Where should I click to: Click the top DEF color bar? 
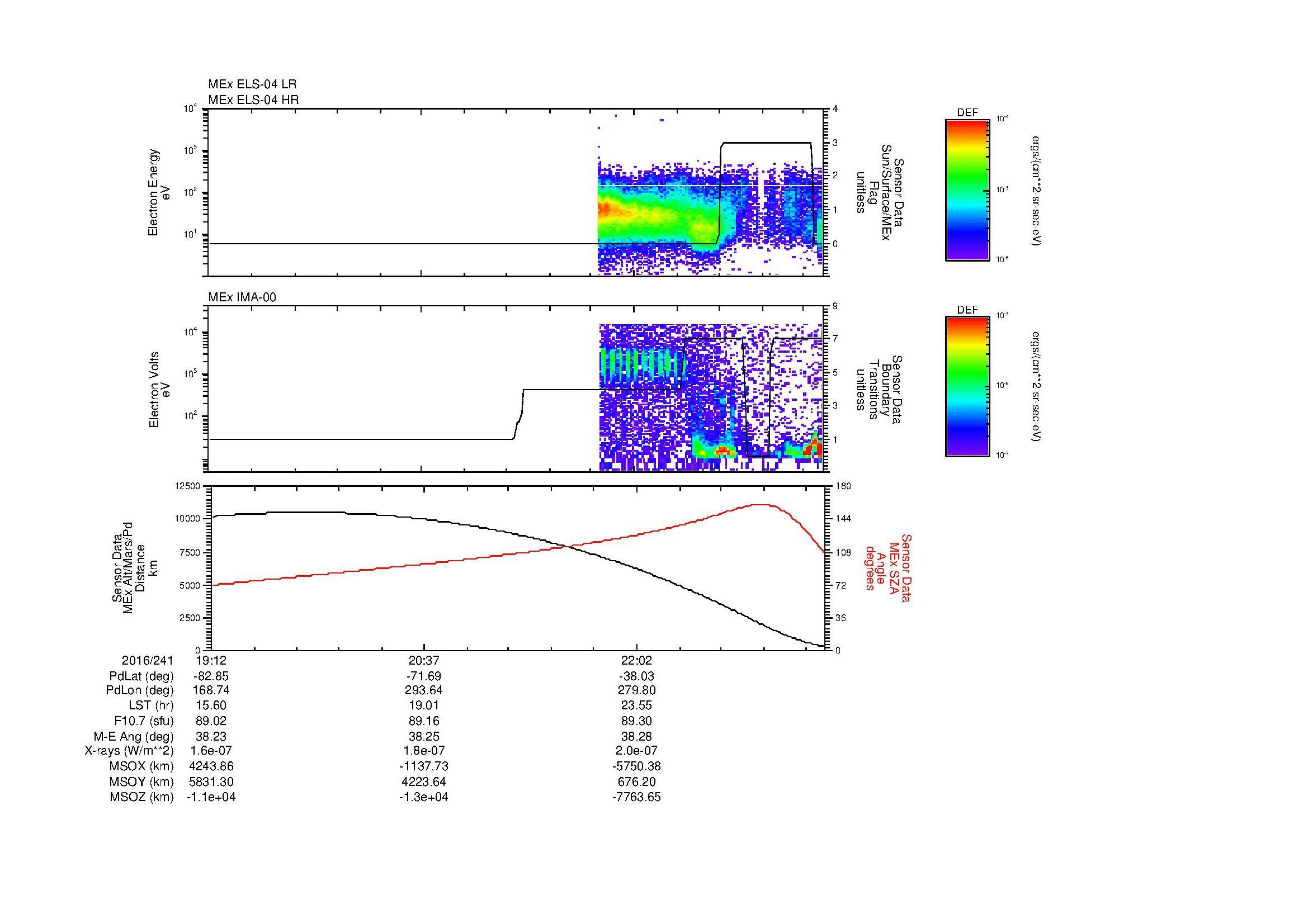(967, 189)
